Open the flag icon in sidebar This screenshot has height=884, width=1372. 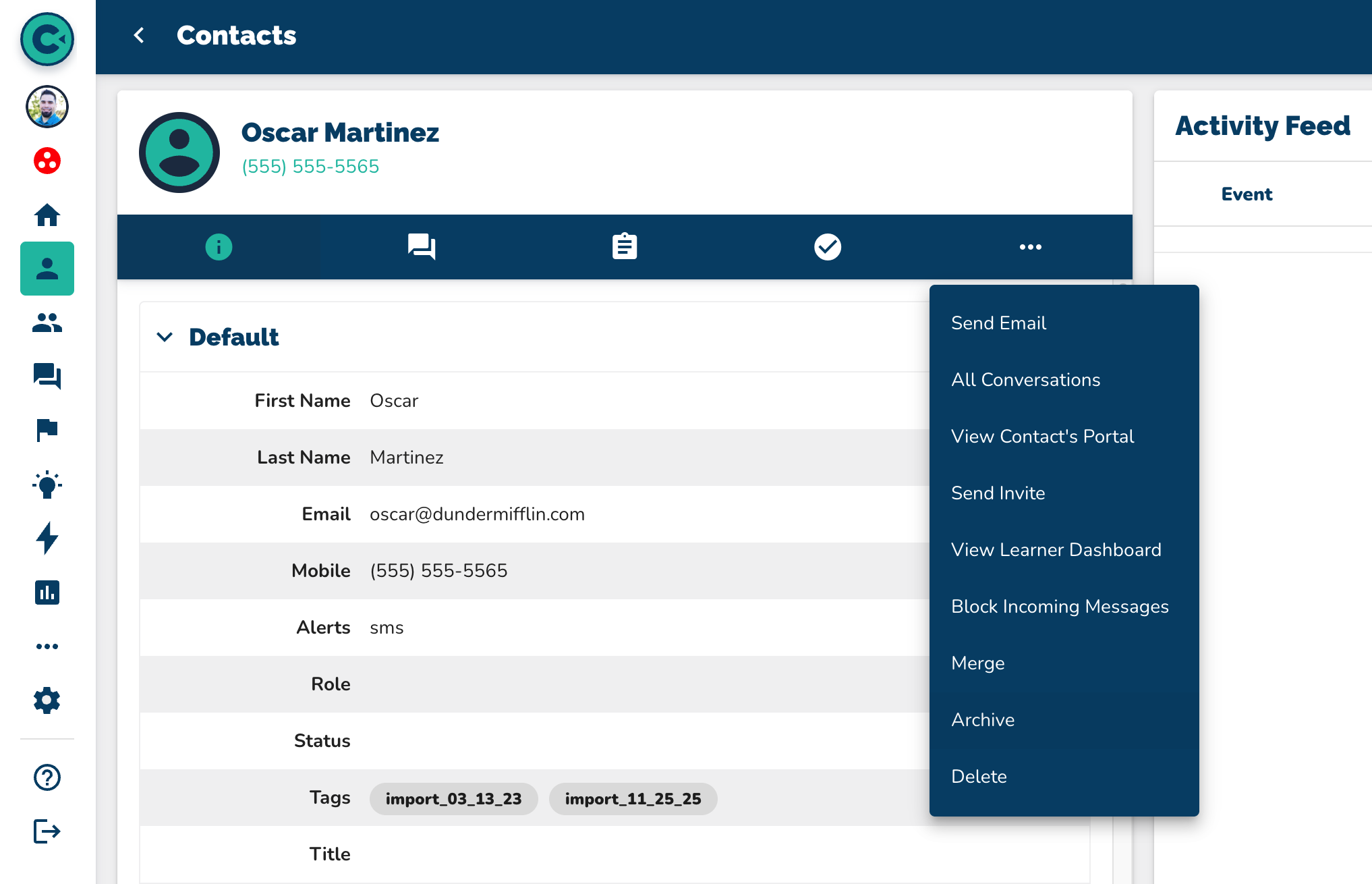pyautogui.click(x=47, y=430)
